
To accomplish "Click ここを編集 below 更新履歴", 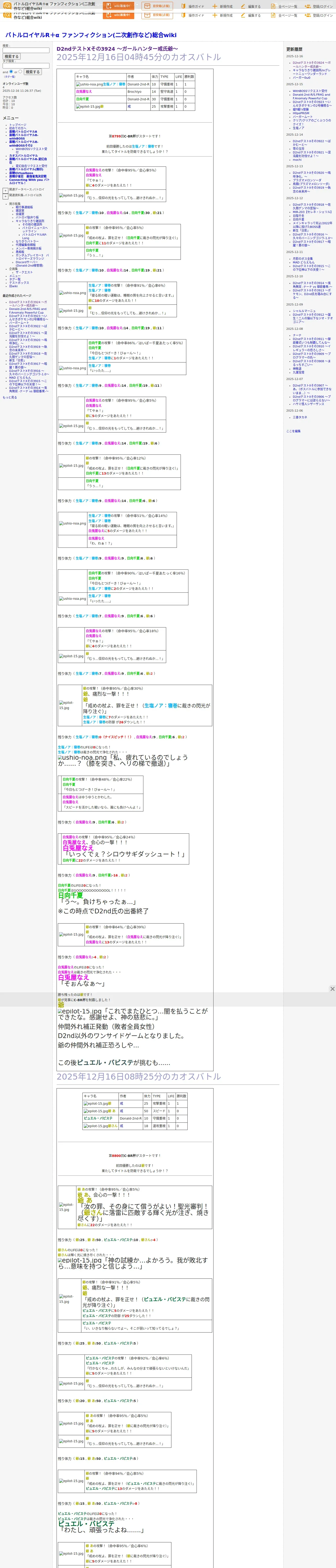I will [x=293, y=431].
